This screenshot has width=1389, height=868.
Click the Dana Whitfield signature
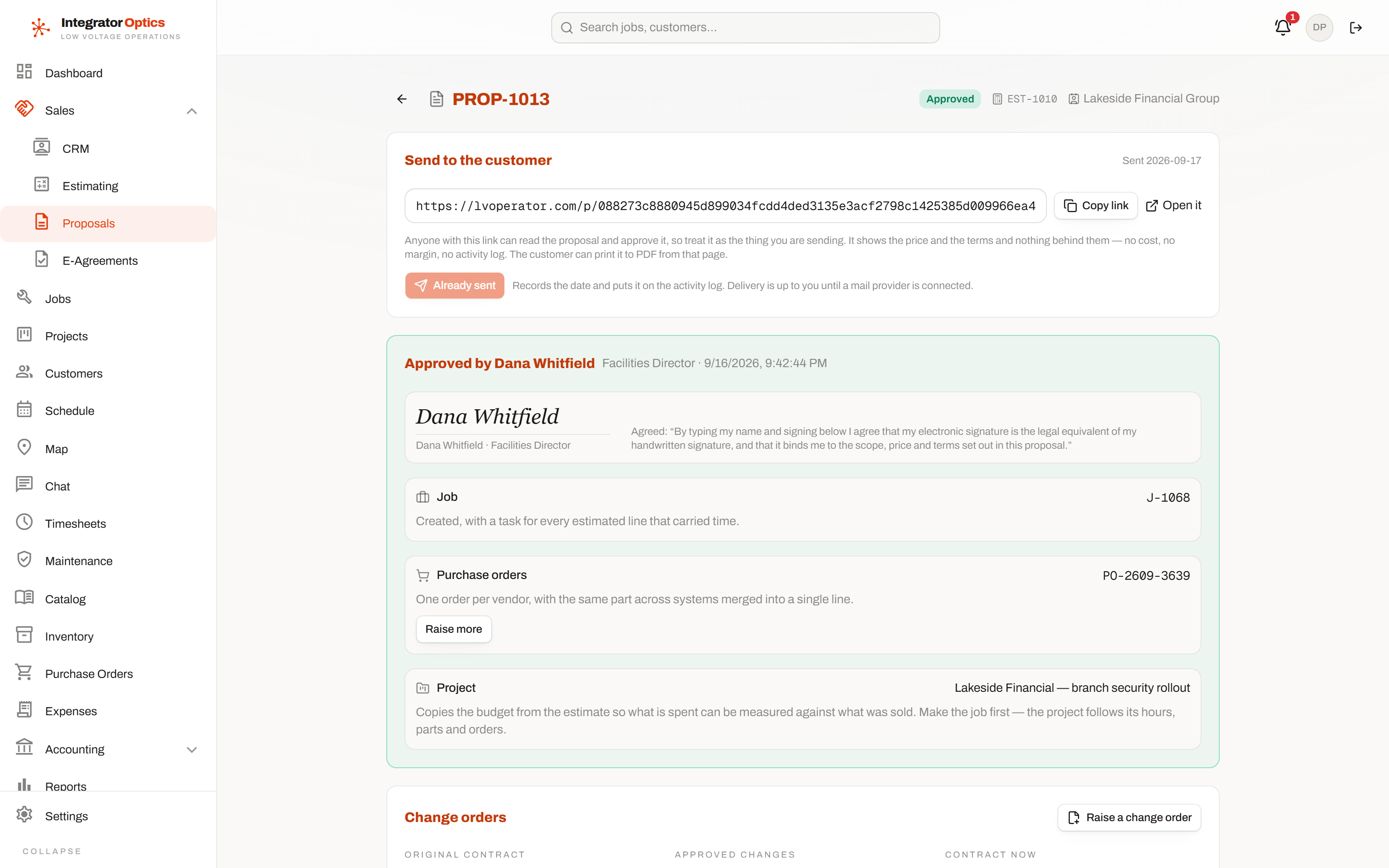(487, 416)
